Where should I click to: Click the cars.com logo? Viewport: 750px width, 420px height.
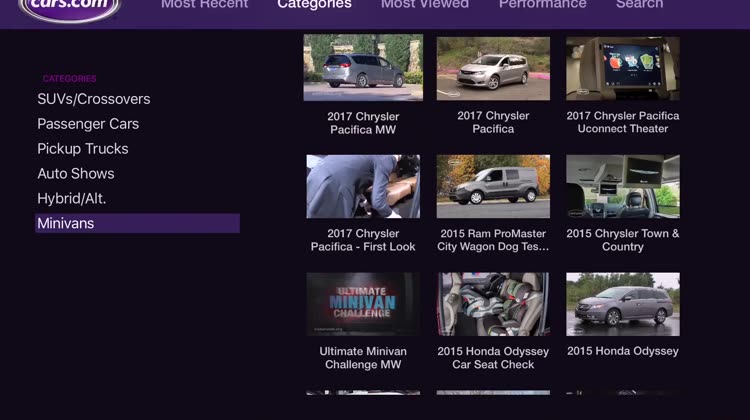click(x=69, y=9)
